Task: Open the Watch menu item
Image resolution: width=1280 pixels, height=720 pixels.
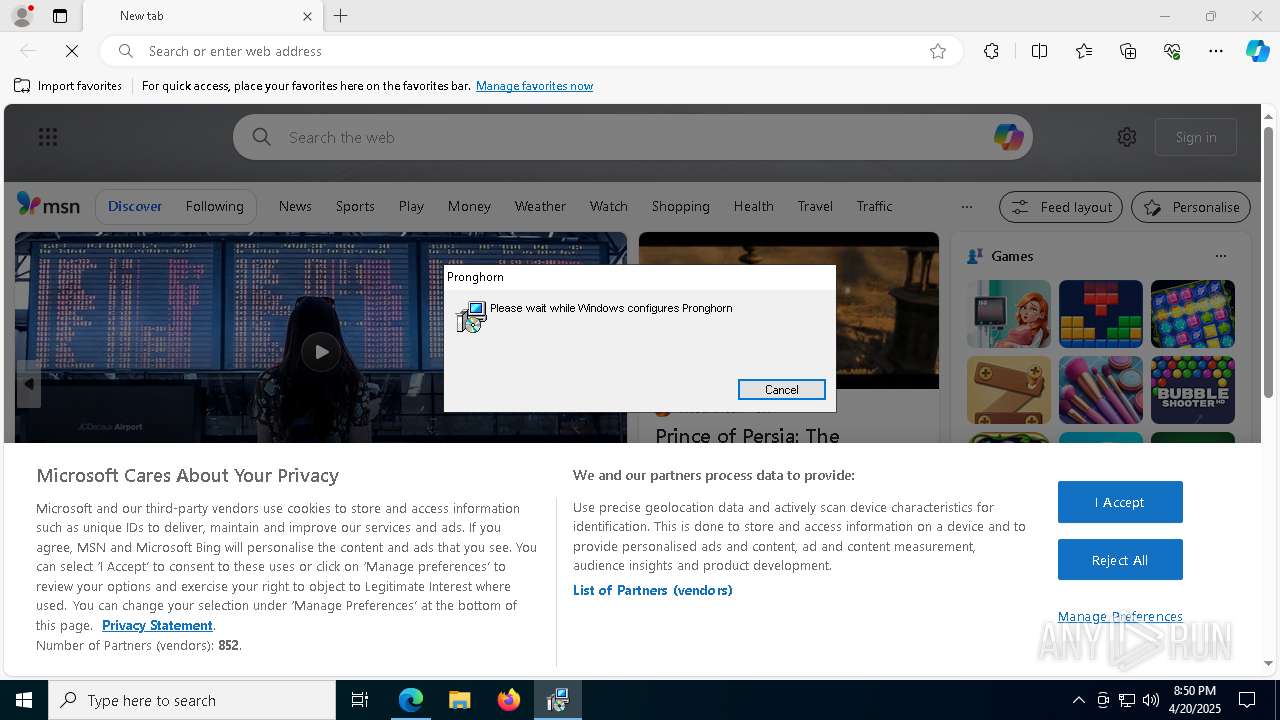Action: pyautogui.click(x=608, y=206)
